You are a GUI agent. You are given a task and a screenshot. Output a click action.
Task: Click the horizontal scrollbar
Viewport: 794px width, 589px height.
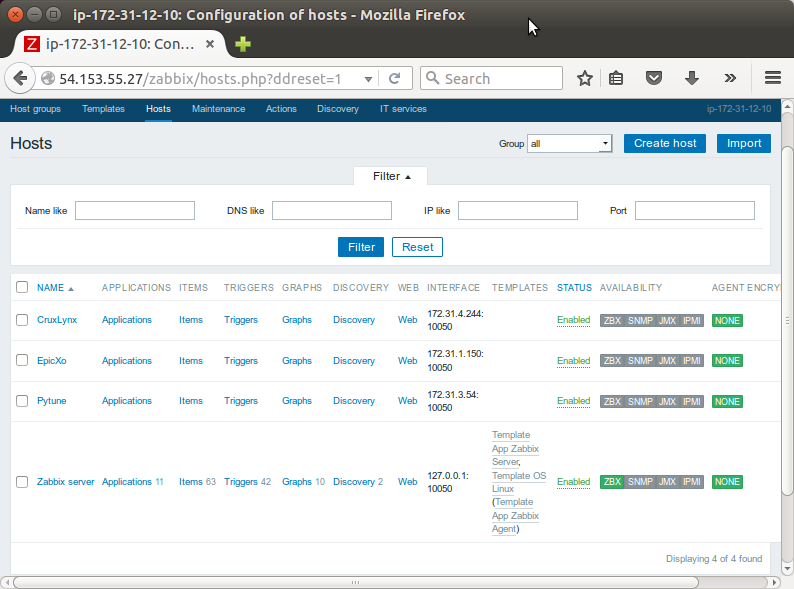tap(355, 582)
